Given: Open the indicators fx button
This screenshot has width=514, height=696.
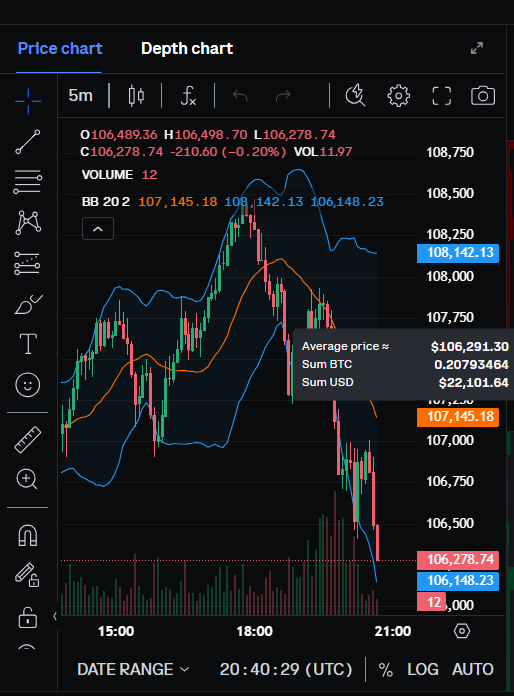Looking at the screenshot, I should pos(188,95).
